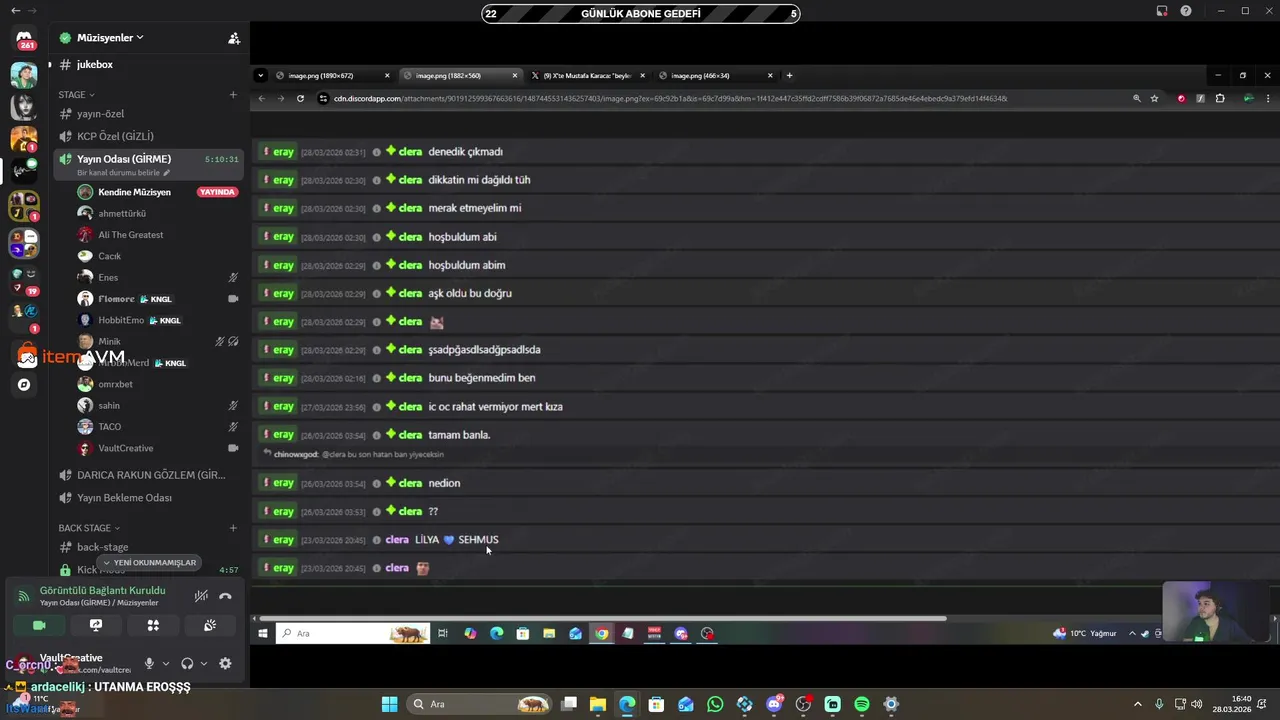Collapse the BACK STAGE channel category
1280x720 pixels.
89,528
